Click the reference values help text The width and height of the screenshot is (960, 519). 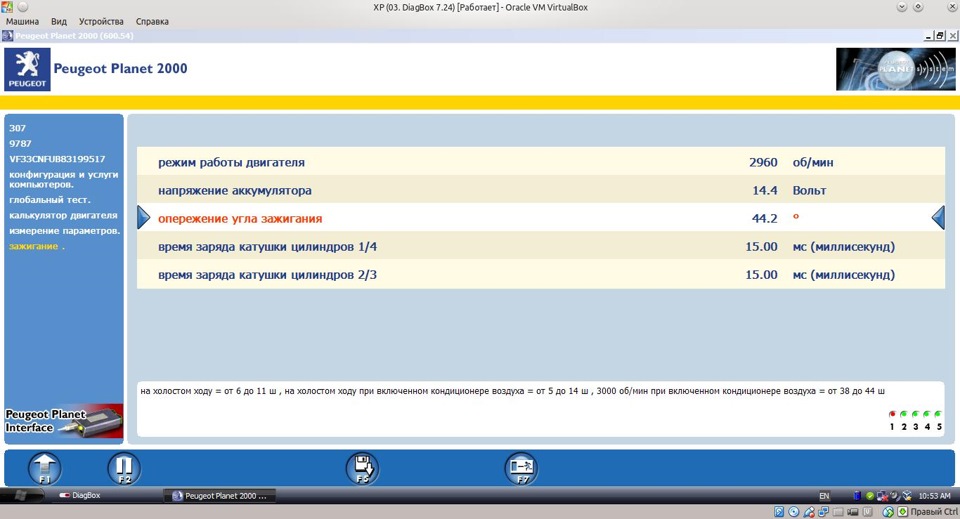click(x=512, y=390)
